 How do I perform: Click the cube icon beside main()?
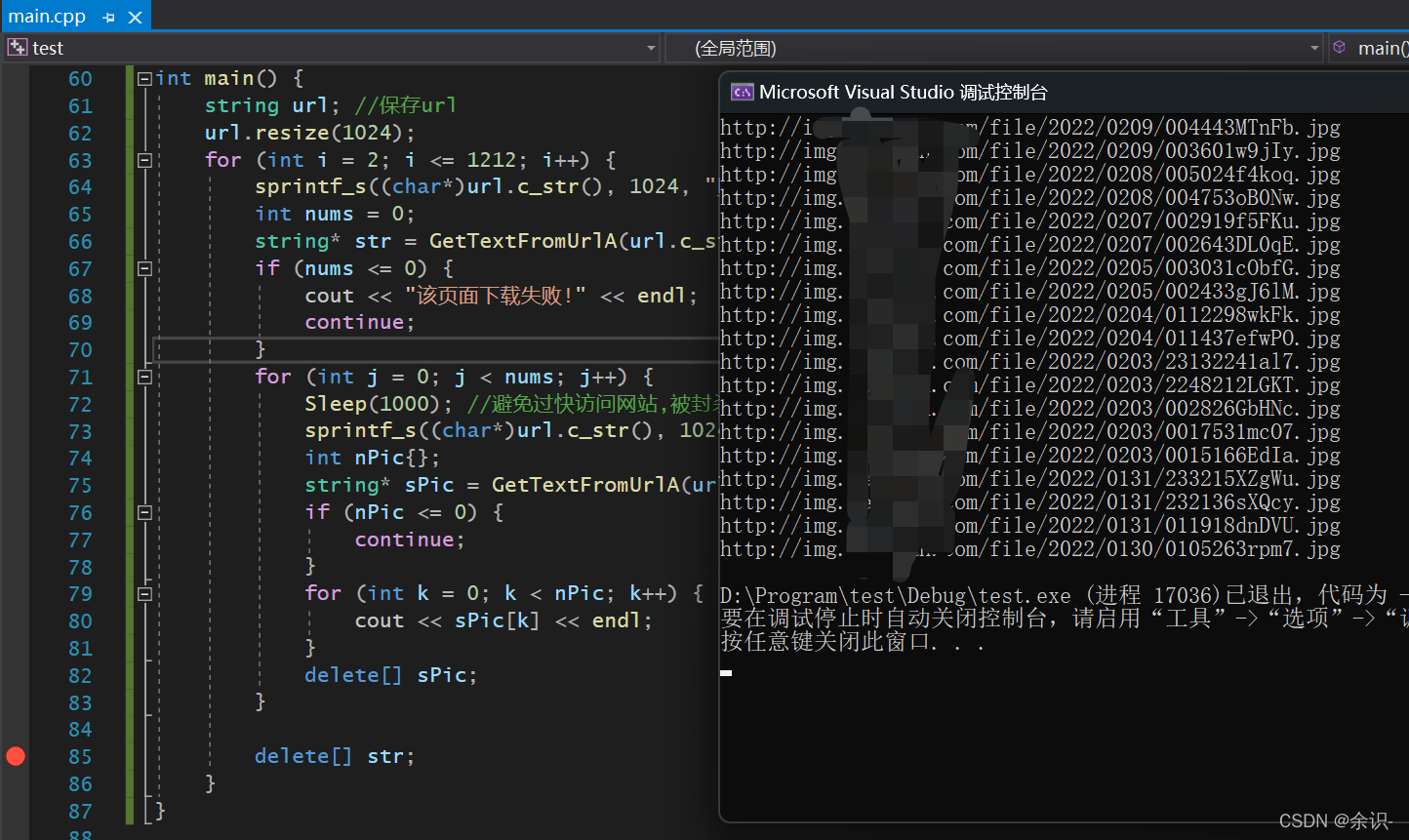[x=1340, y=47]
